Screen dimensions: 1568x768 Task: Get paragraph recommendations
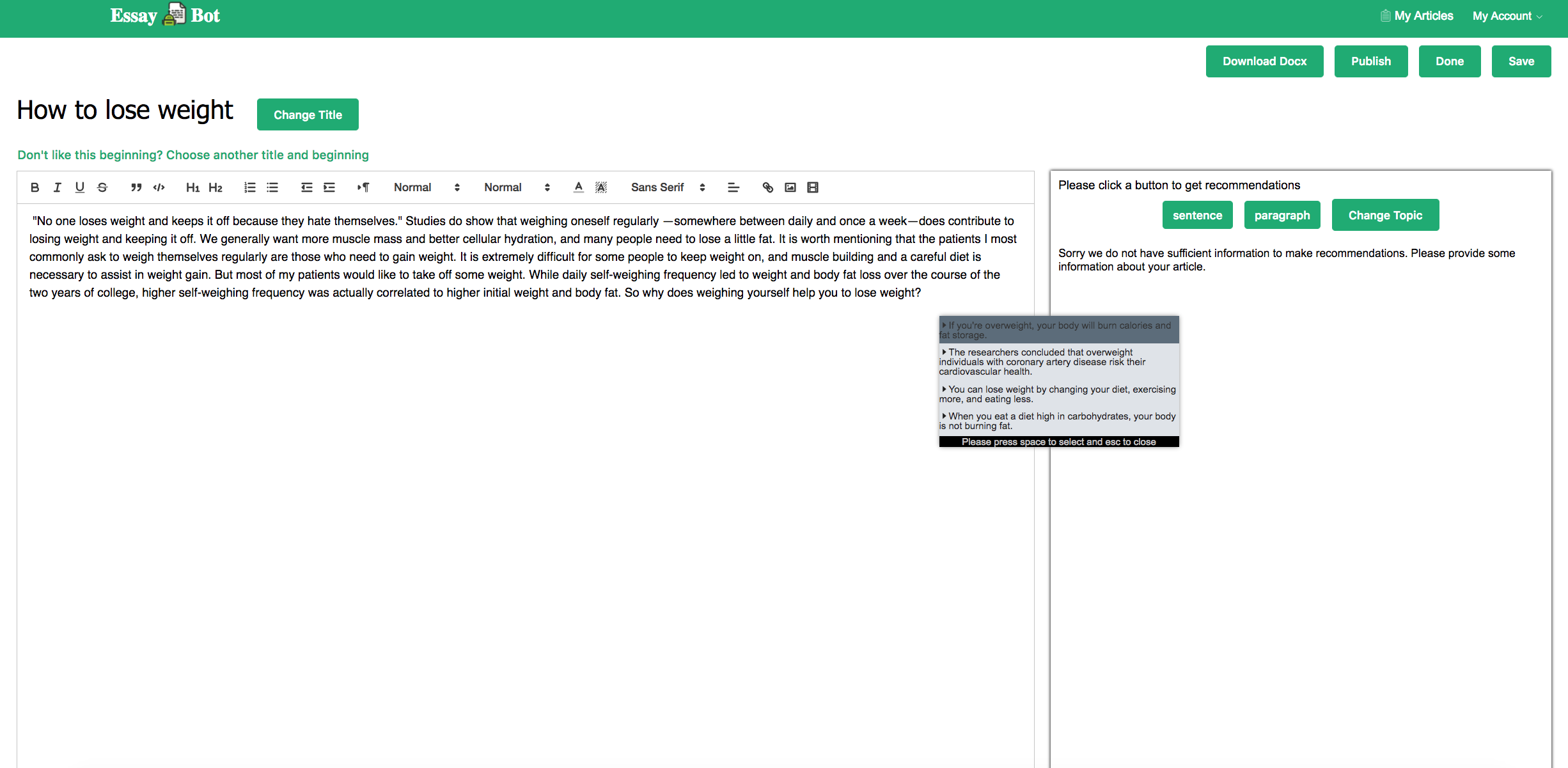pos(1282,215)
